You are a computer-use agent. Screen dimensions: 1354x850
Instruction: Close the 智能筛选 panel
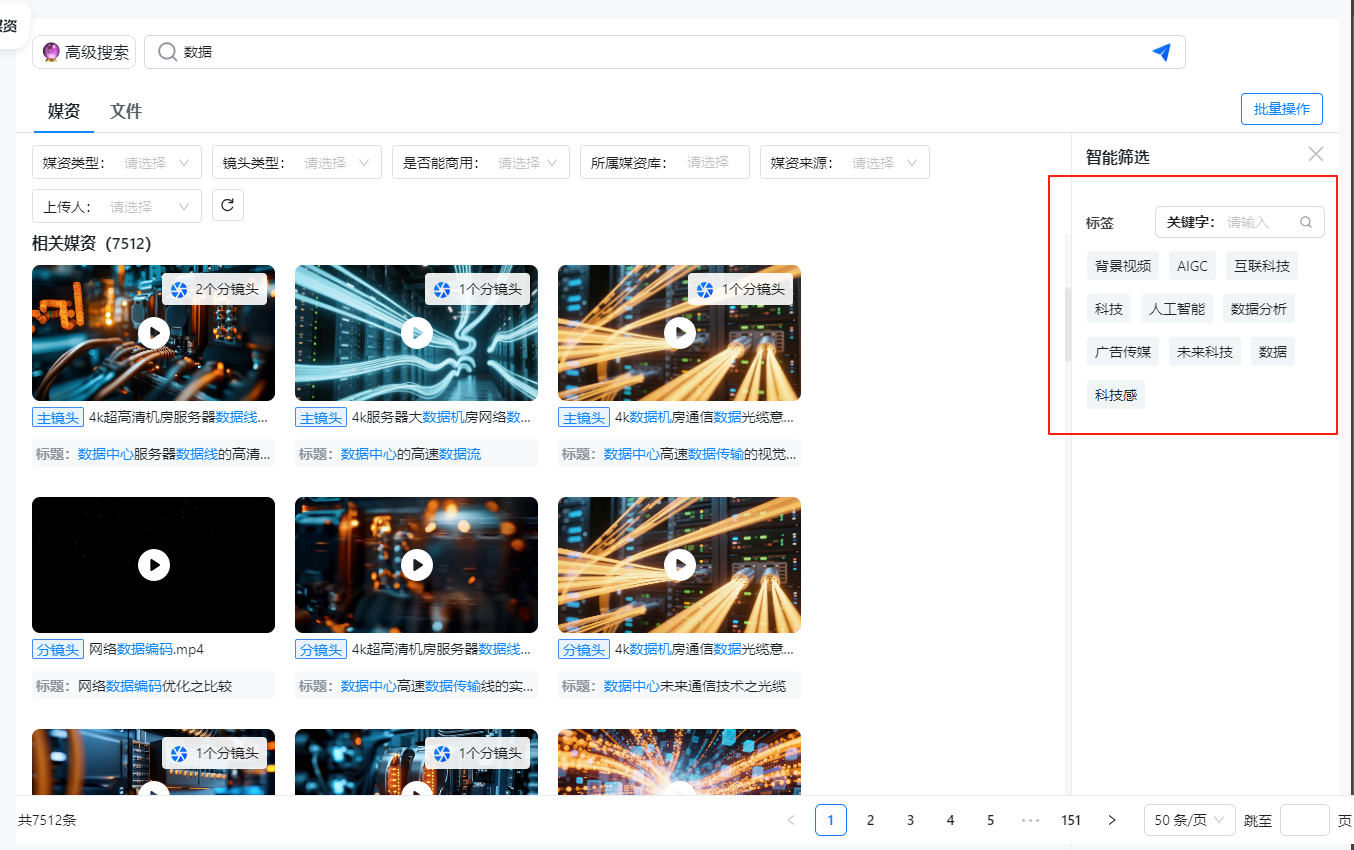(x=1316, y=154)
